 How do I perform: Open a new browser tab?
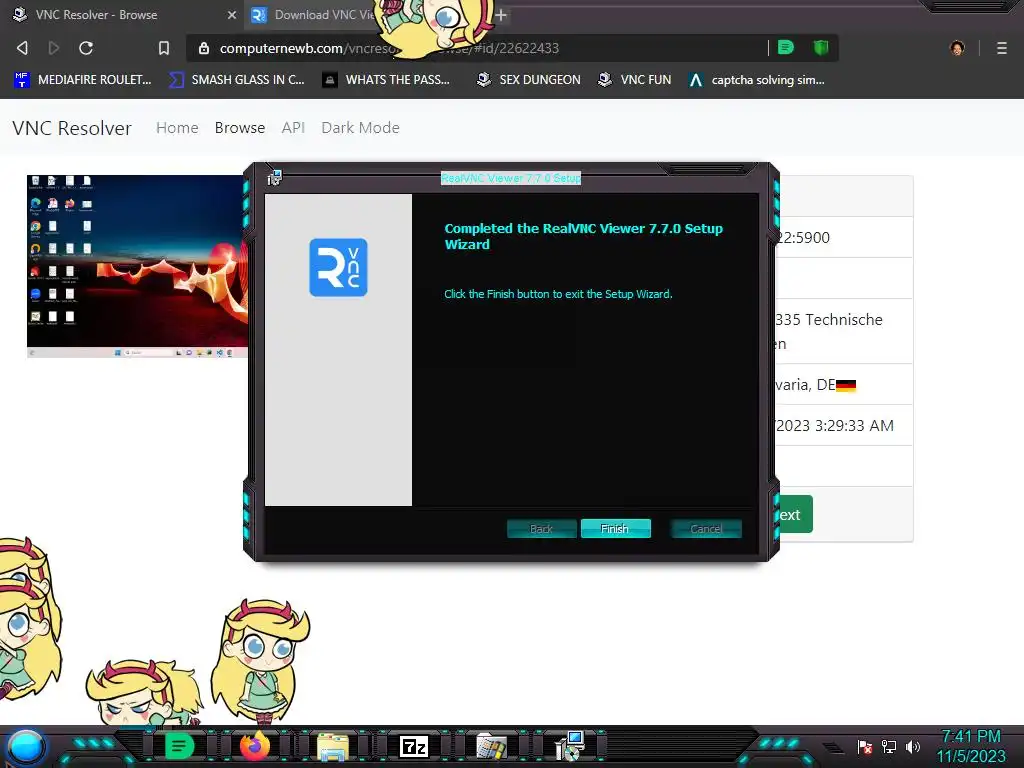[x=501, y=15]
